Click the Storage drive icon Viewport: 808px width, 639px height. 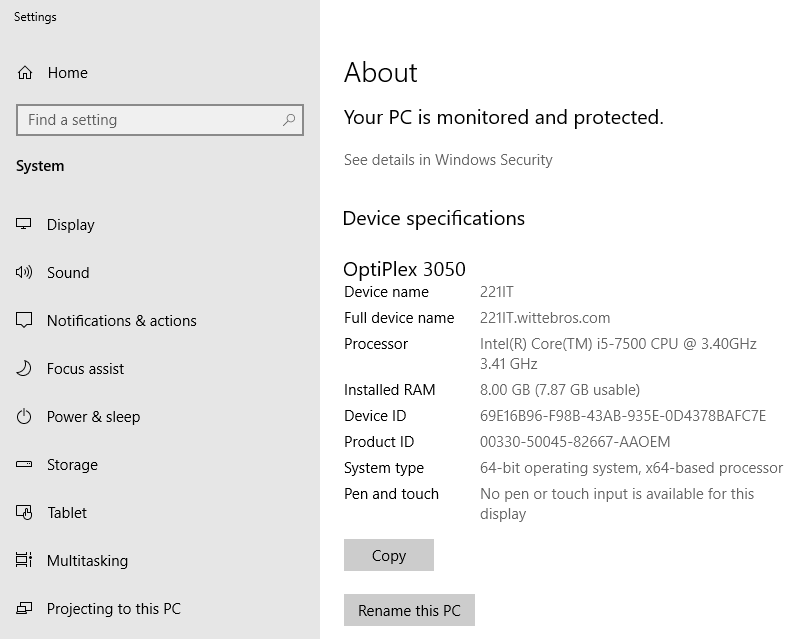click(24, 464)
